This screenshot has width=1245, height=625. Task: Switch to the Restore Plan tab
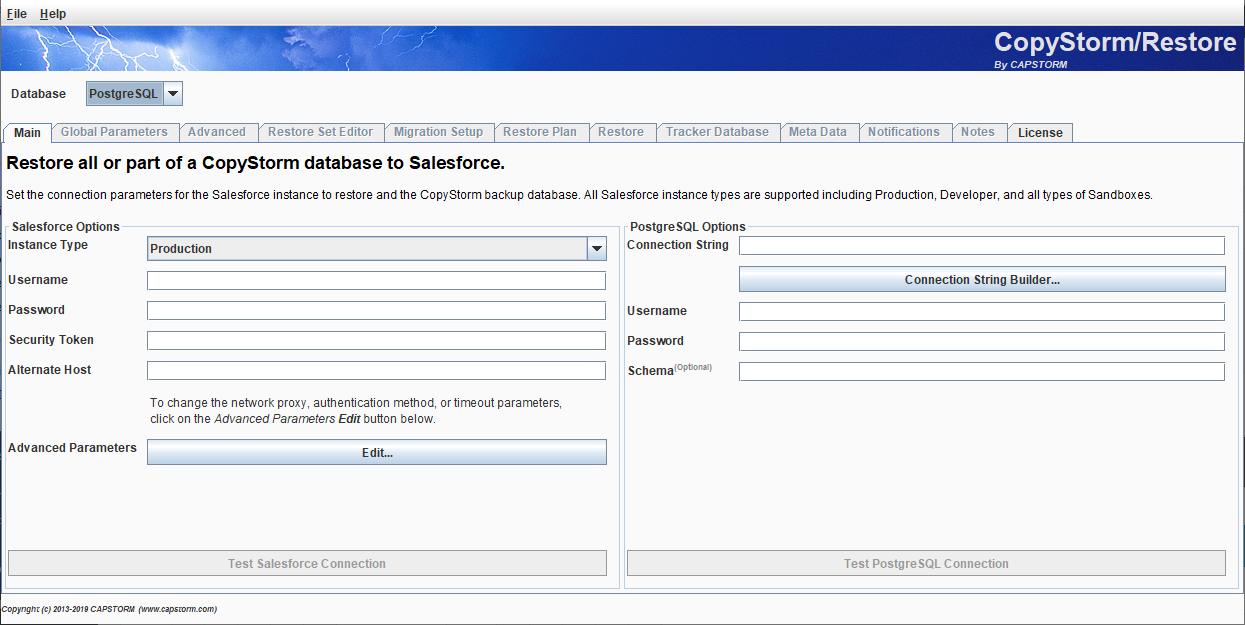click(x=542, y=132)
